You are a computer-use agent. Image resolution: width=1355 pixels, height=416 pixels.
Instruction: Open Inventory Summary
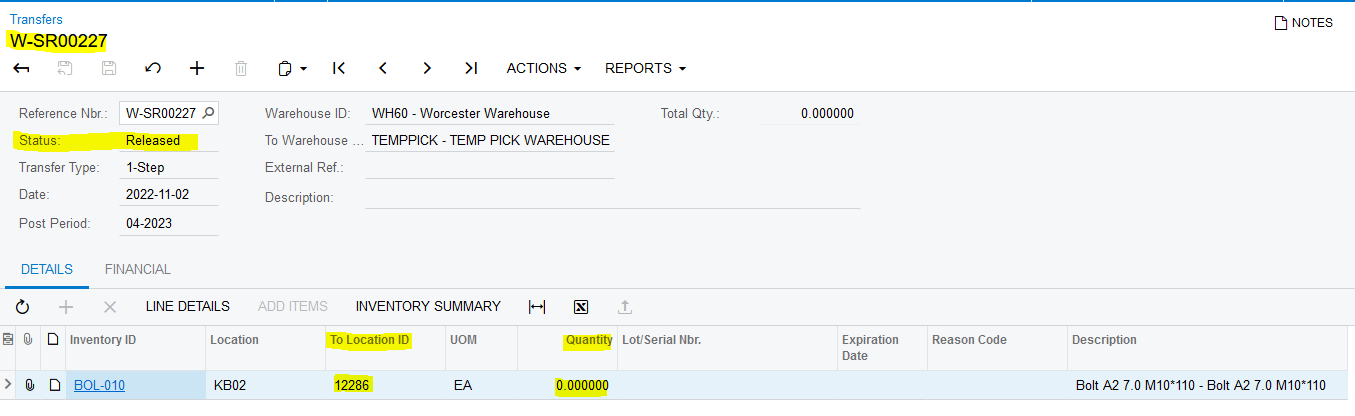click(427, 306)
